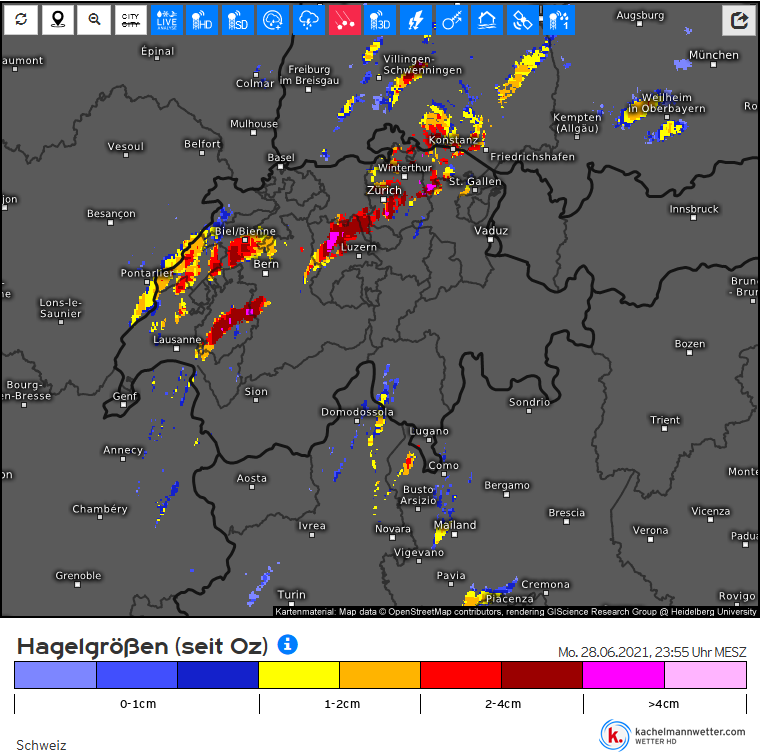Click the Turin city label
761x753 pixels.
coord(292,594)
